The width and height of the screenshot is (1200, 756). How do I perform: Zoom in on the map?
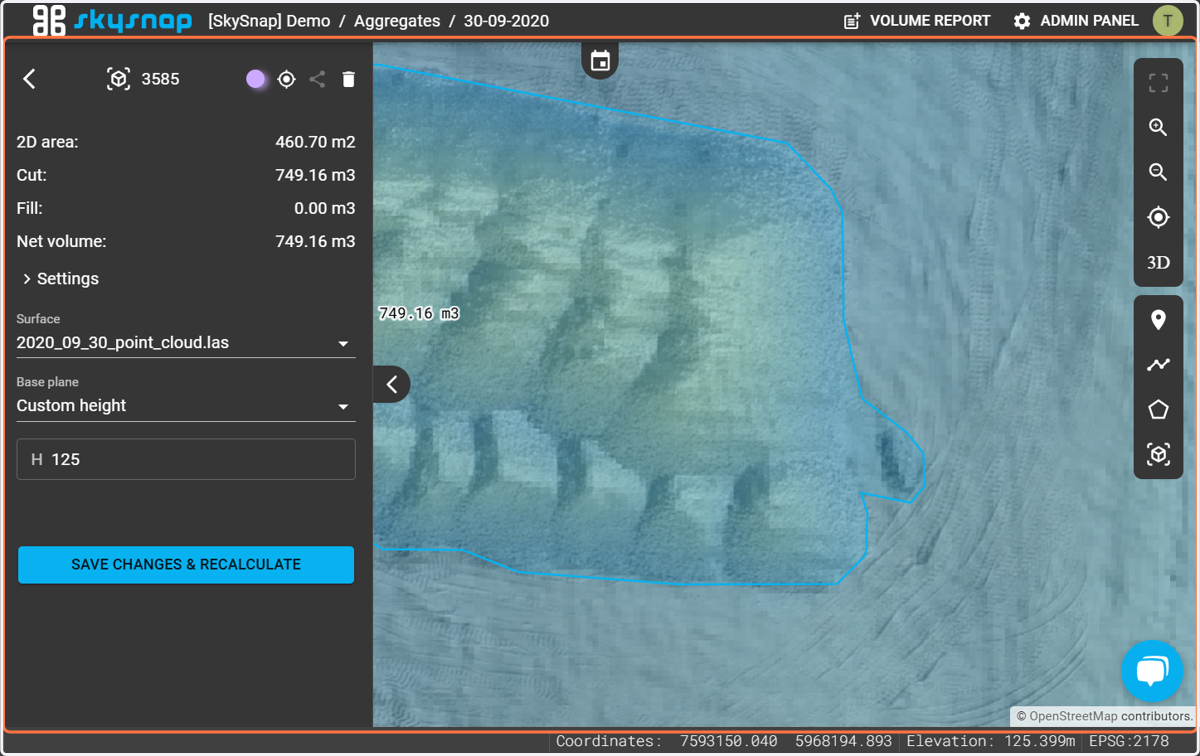pyautogui.click(x=1158, y=128)
